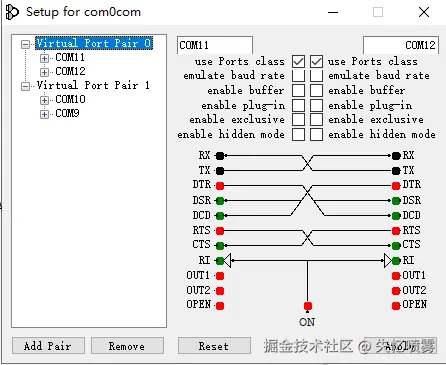446x365 pixels.
Task: Click the left OUT2 red pin
Action: coord(220,291)
